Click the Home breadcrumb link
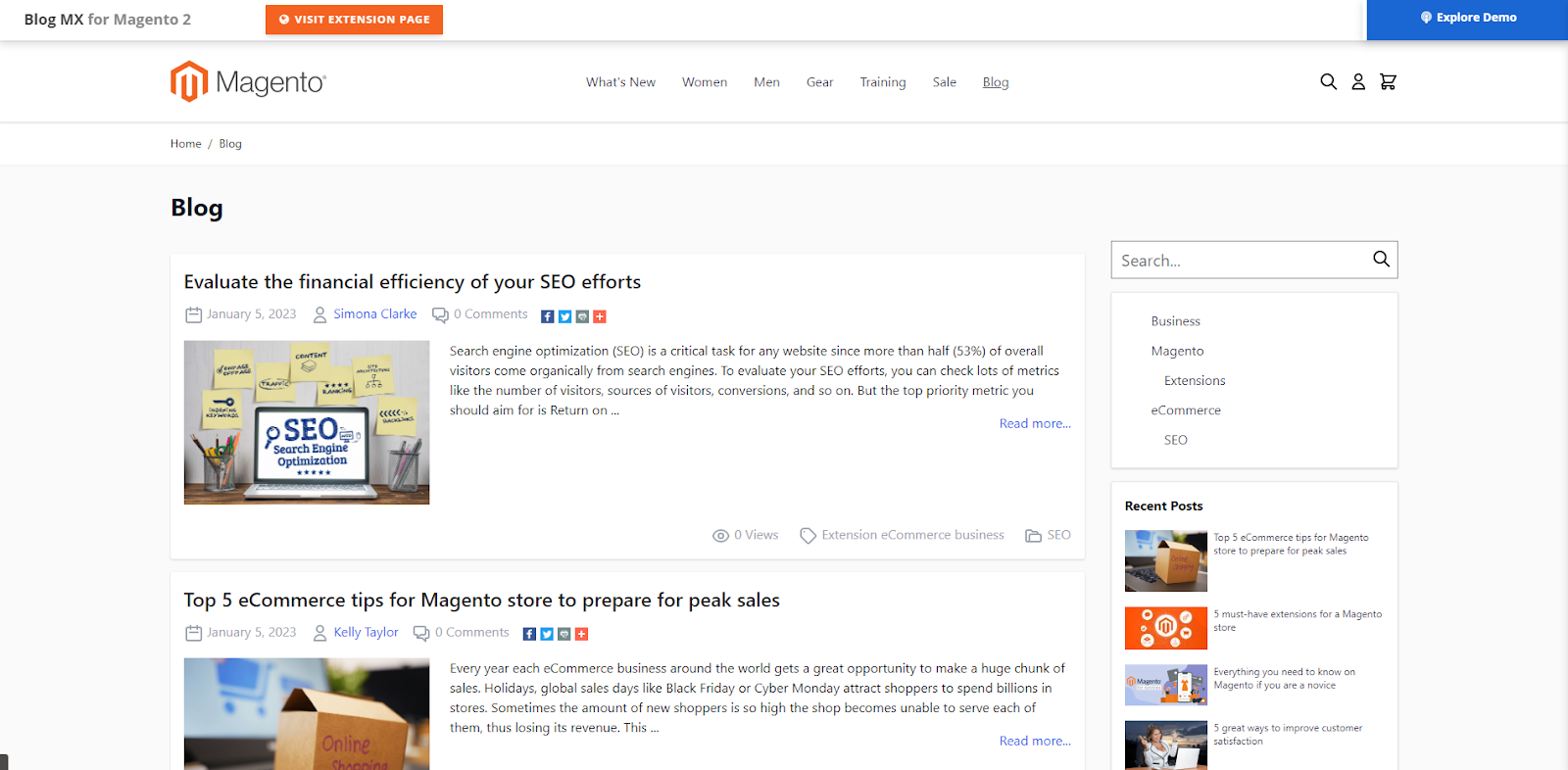 click(x=185, y=144)
